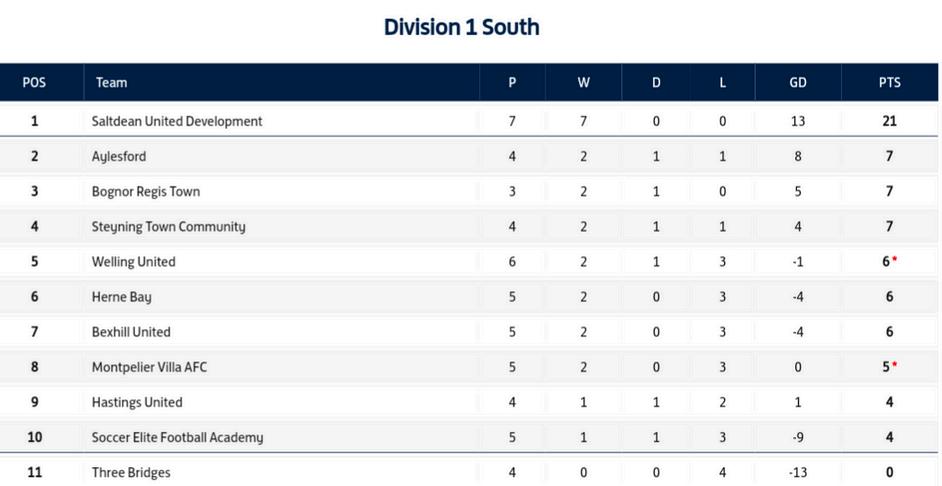Click the red asterisk beside Montpelier Villa's points
This screenshot has height=486, width=942.
coord(895,364)
